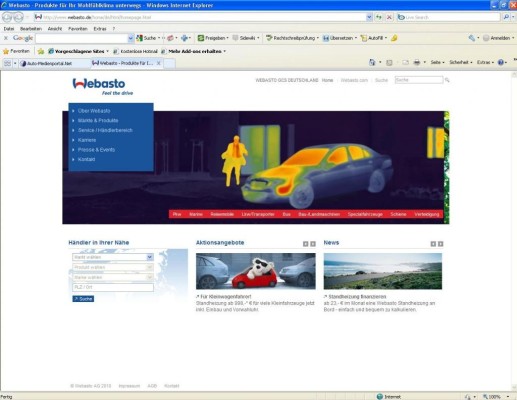Open the Service / Händlerbereich navigation item
This screenshot has width=517, height=400.
tap(105, 130)
